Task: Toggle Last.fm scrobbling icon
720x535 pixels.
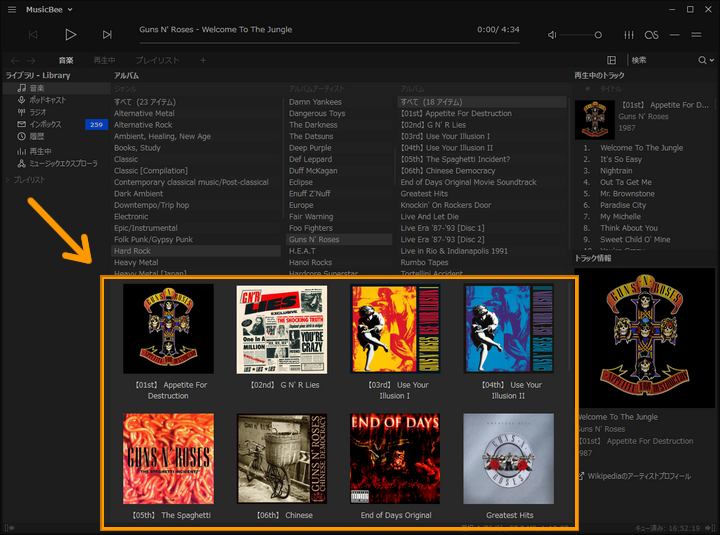Action: coord(651,35)
